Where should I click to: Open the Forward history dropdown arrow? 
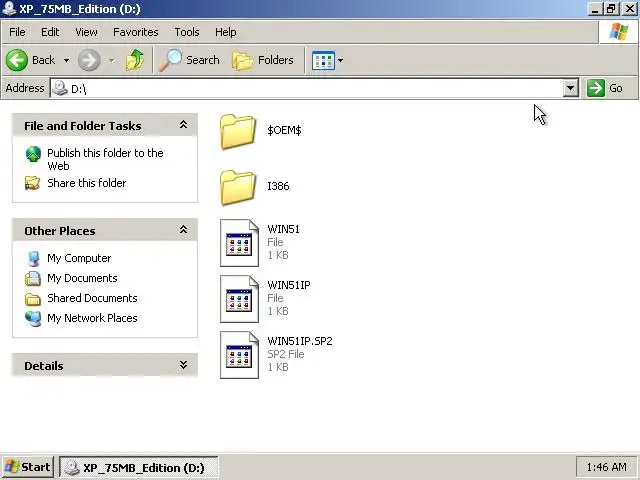tap(111, 60)
